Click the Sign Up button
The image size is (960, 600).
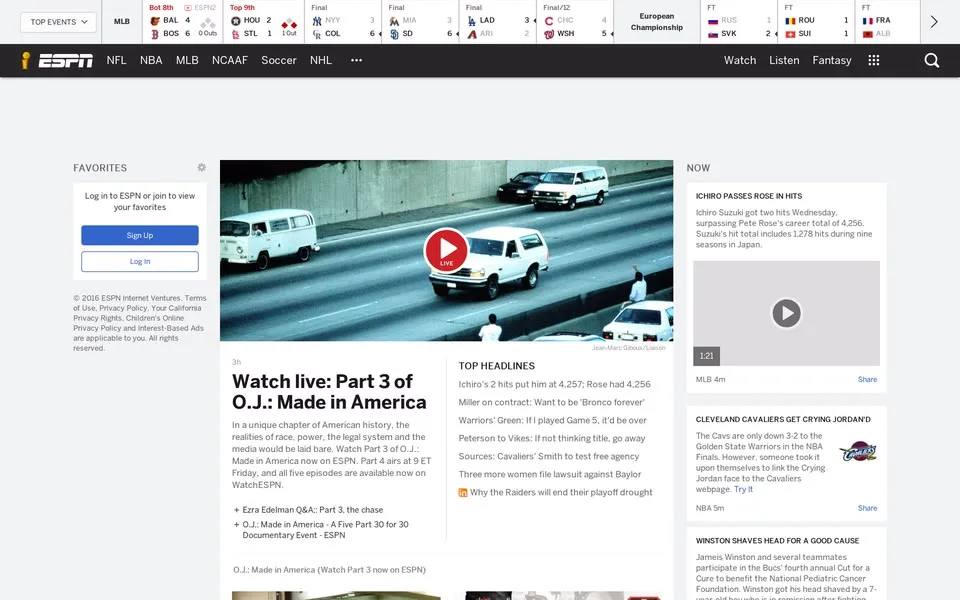point(140,235)
